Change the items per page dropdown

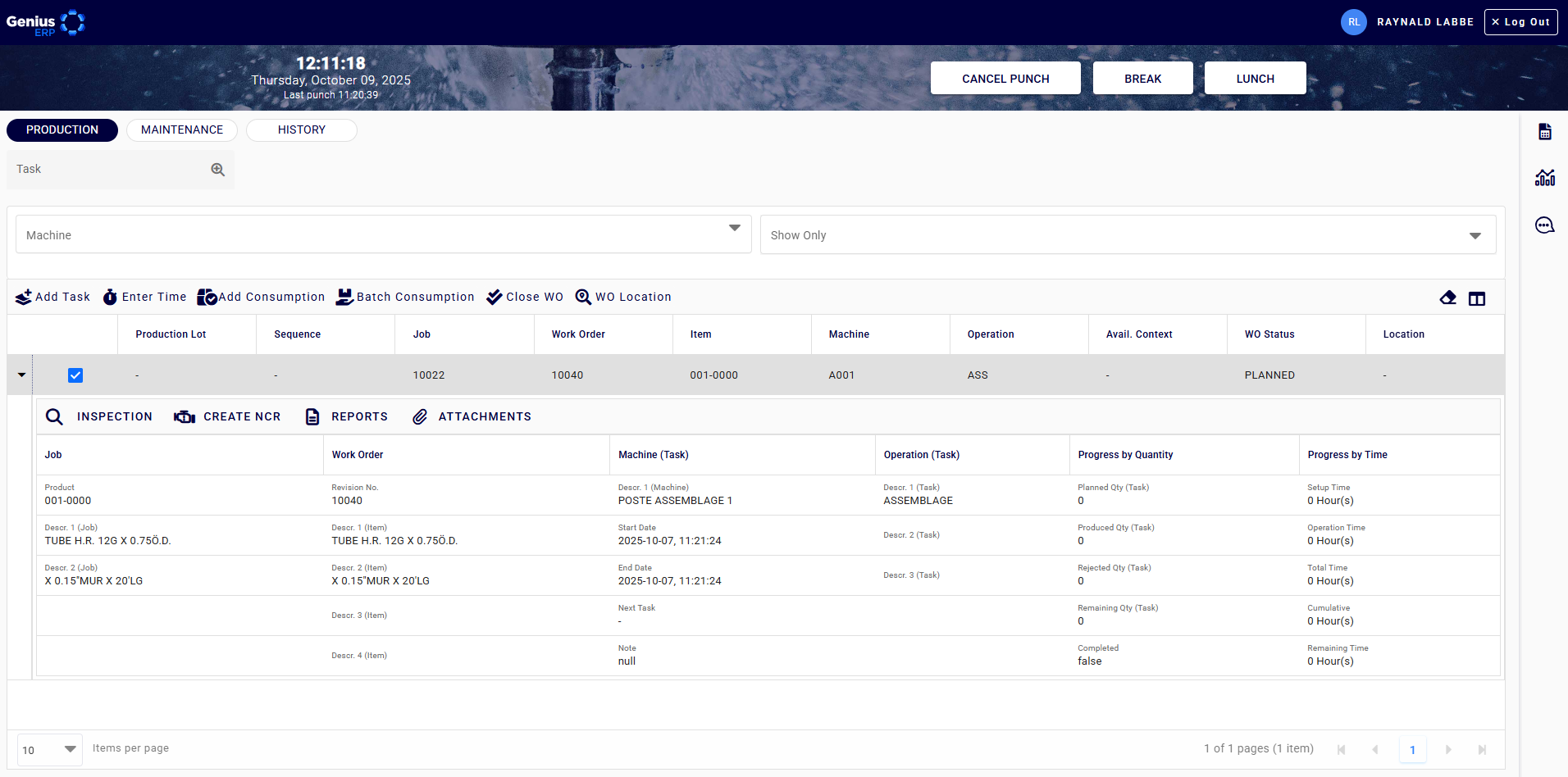coord(49,749)
